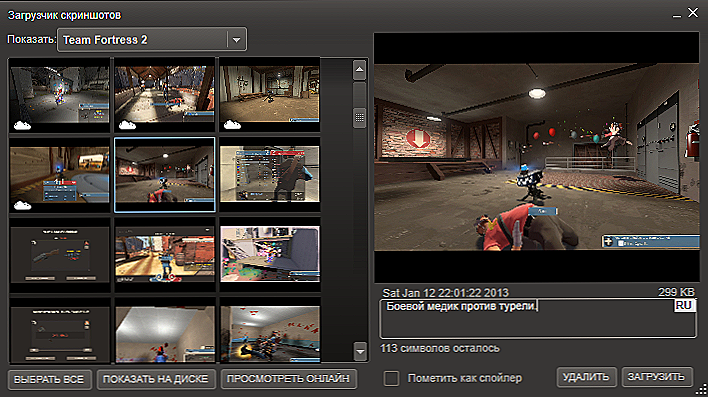Click the cloud icon on second-row first thumbnail
Image resolution: width=708 pixels, height=397 pixels.
click(22, 206)
